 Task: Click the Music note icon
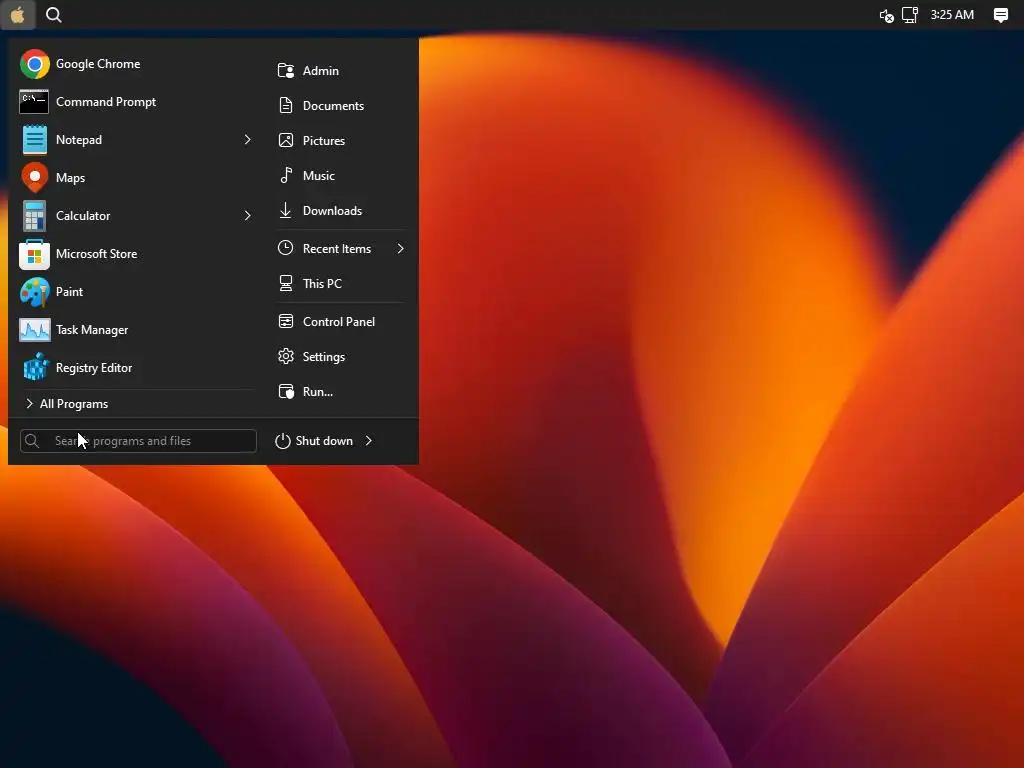tap(286, 175)
